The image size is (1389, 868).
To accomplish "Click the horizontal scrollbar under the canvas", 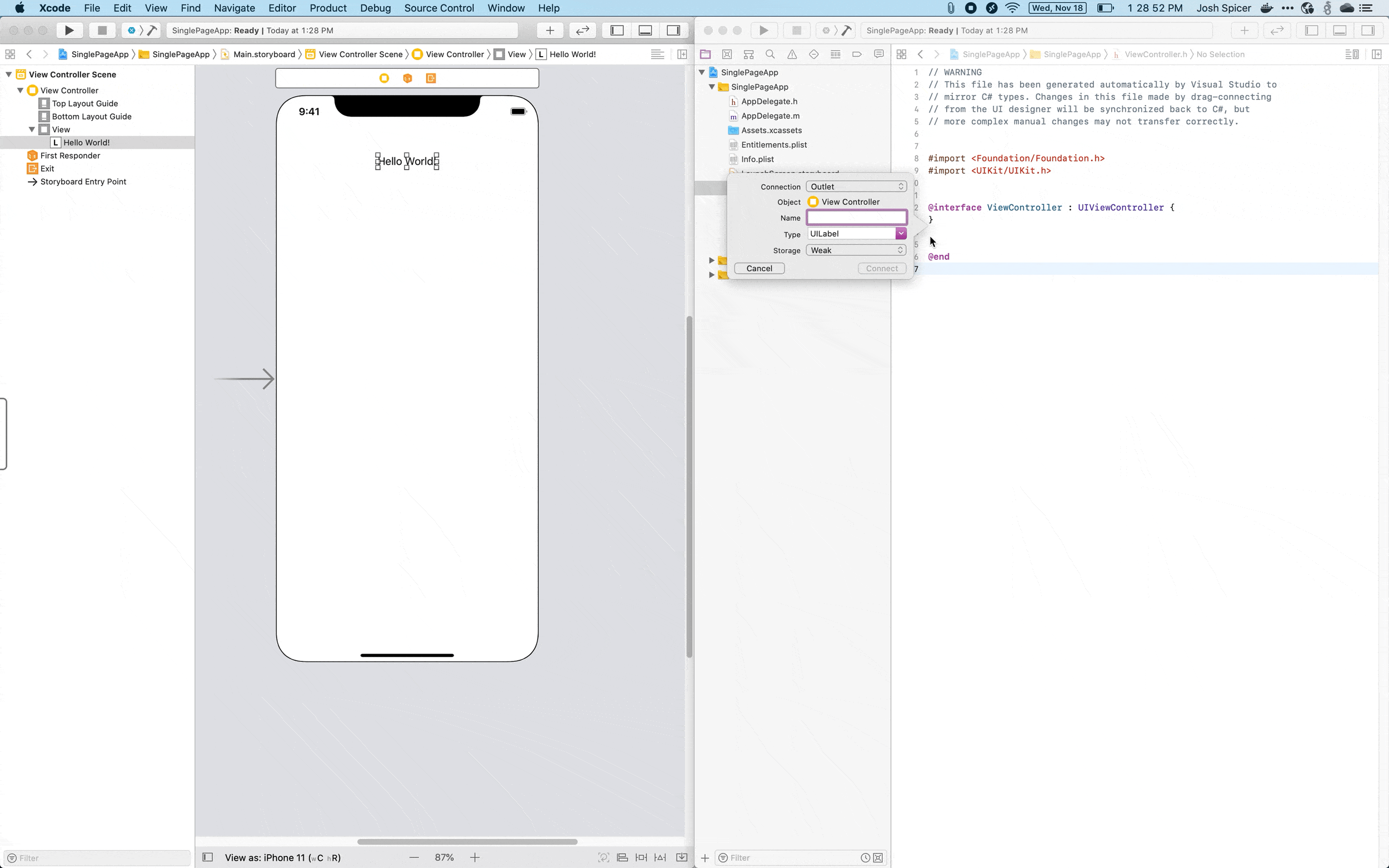I will (467, 841).
